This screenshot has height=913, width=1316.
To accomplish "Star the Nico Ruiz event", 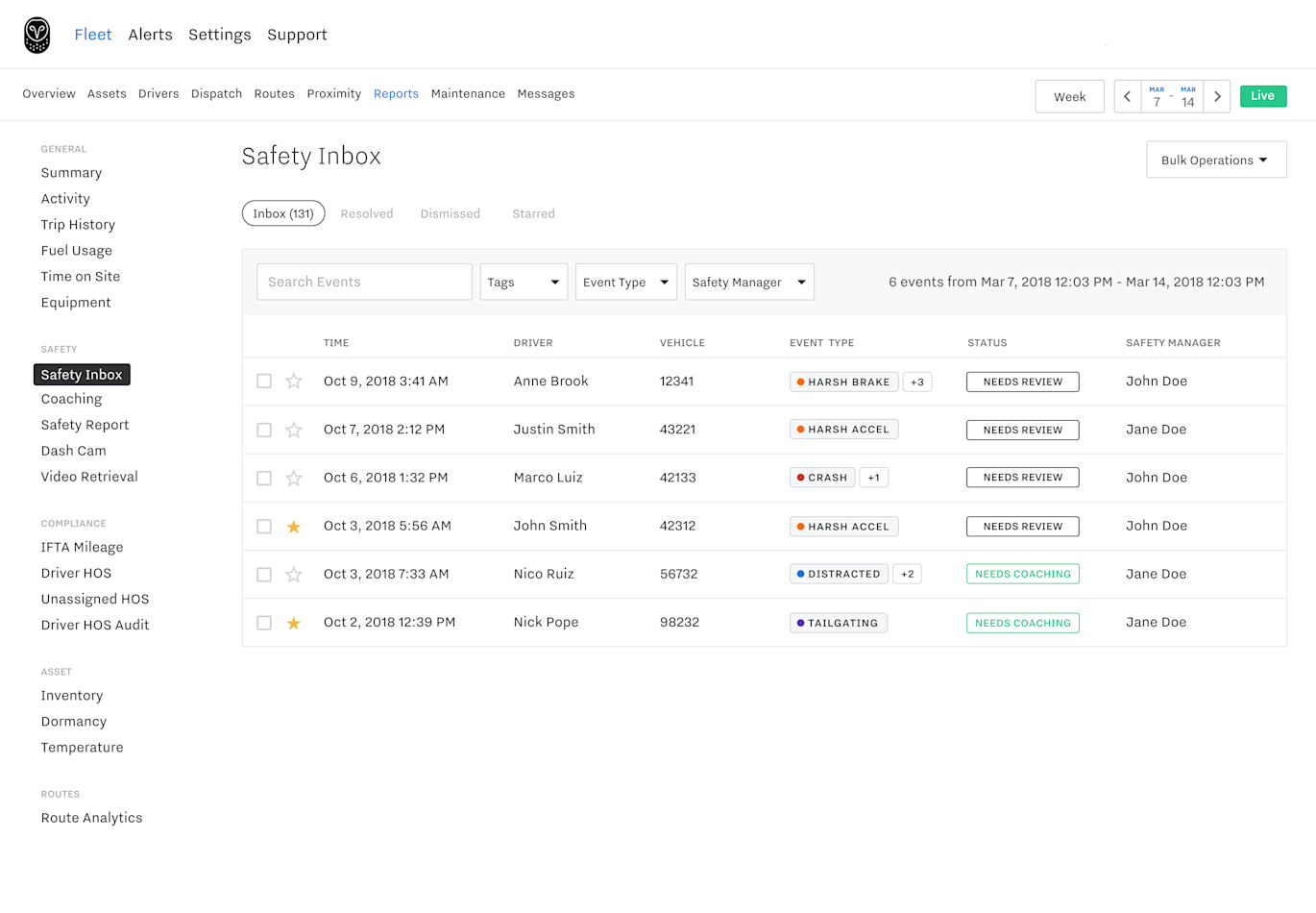I will tap(294, 575).
